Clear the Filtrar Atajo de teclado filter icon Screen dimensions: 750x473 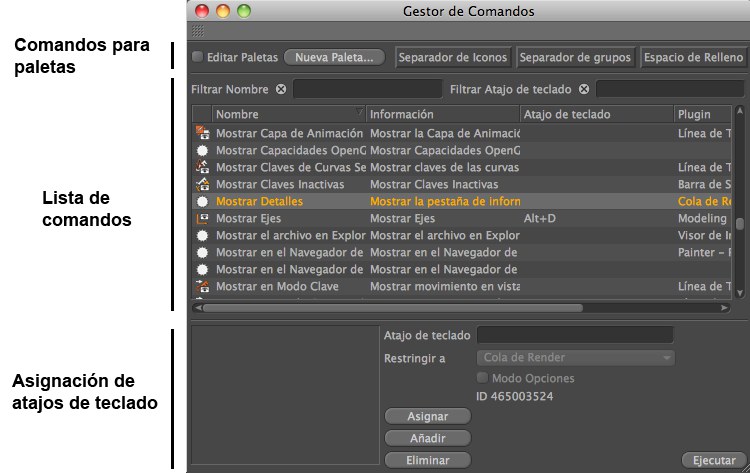(x=584, y=89)
